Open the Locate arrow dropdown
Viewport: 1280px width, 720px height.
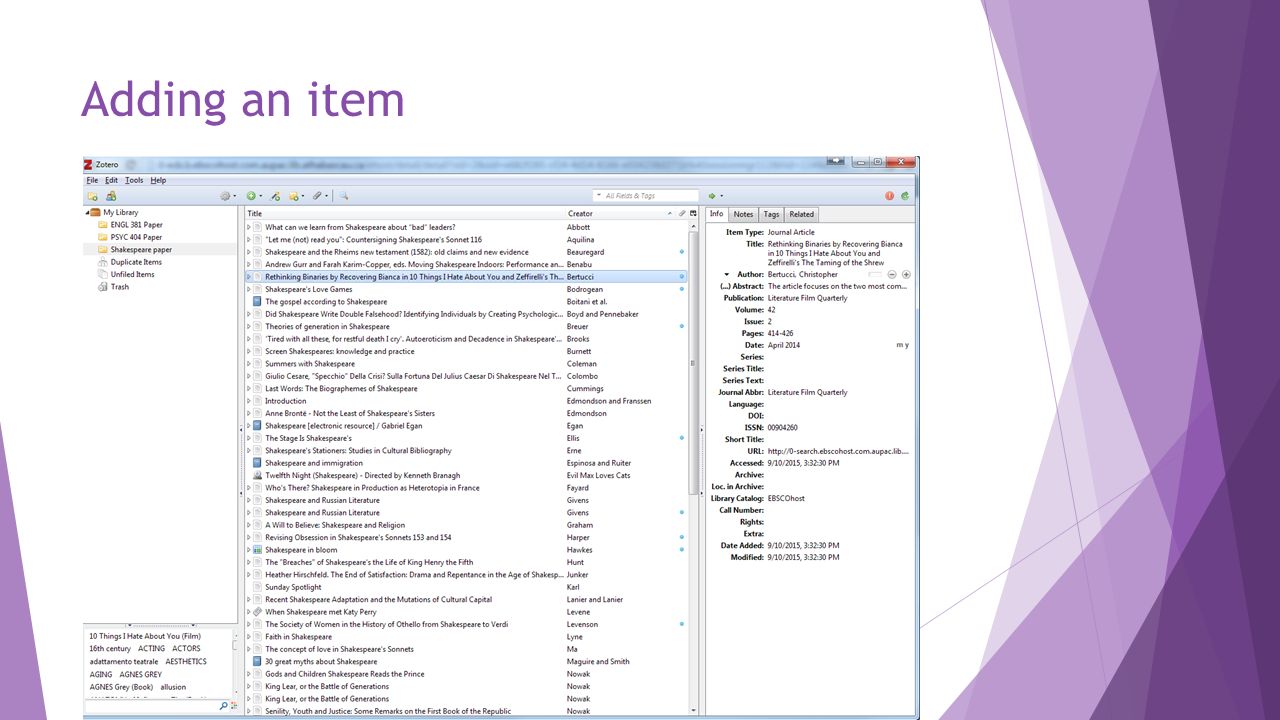(x=721, y=196)
